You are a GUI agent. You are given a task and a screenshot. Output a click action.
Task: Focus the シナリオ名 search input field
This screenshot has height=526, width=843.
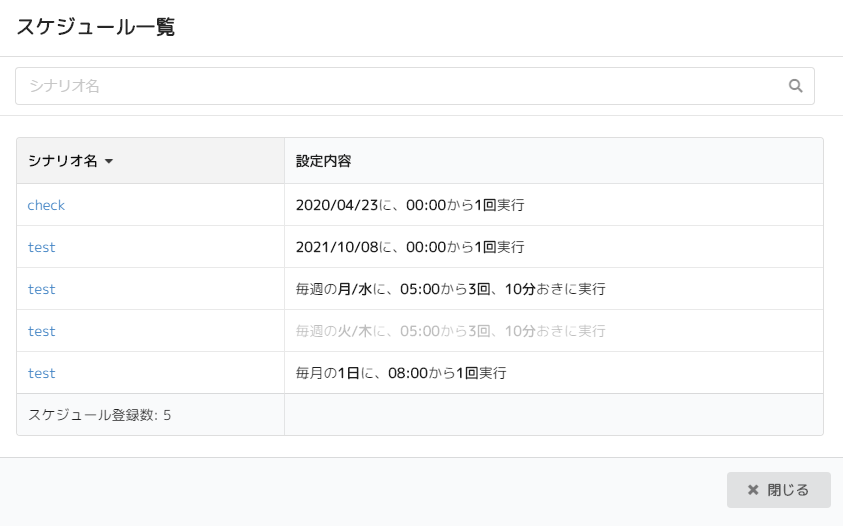[400, 86]
